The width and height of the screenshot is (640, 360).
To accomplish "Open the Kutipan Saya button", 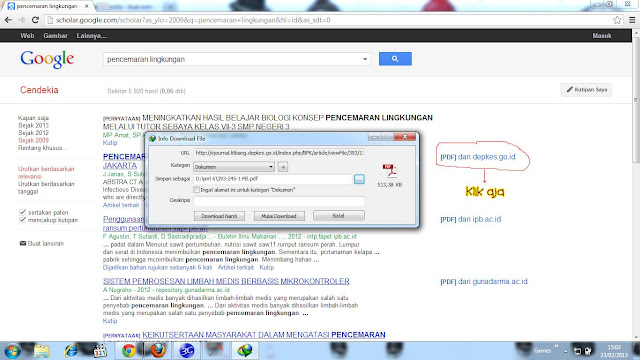I will point(587,89).
